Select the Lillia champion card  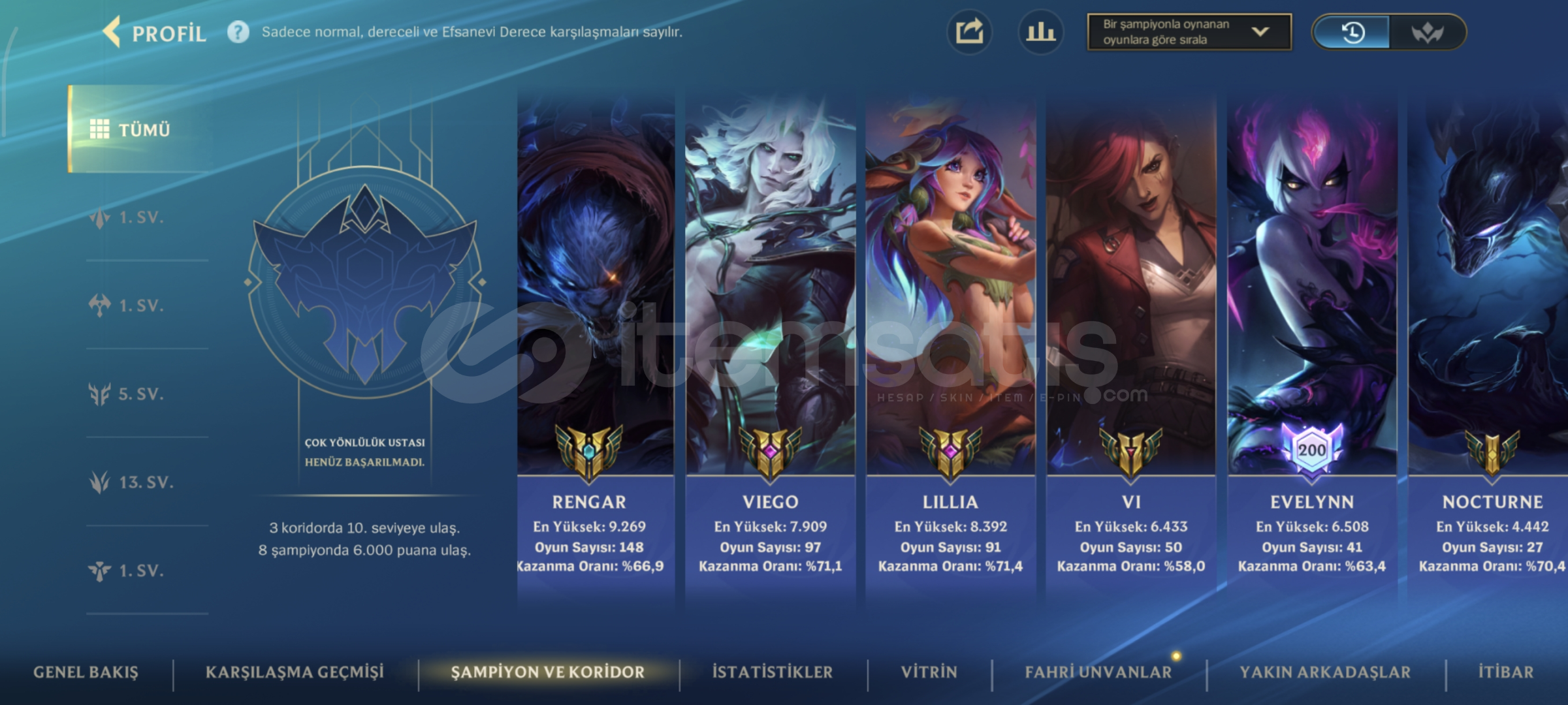pos(951,346)
